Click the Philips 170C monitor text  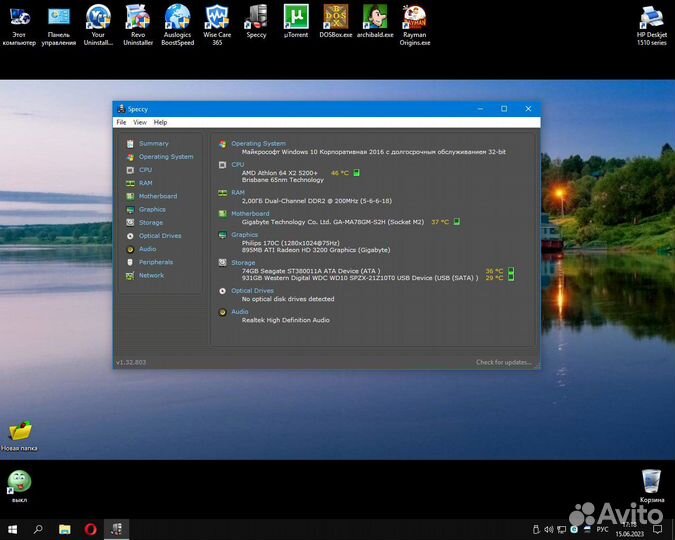click(x=291, y=243)
